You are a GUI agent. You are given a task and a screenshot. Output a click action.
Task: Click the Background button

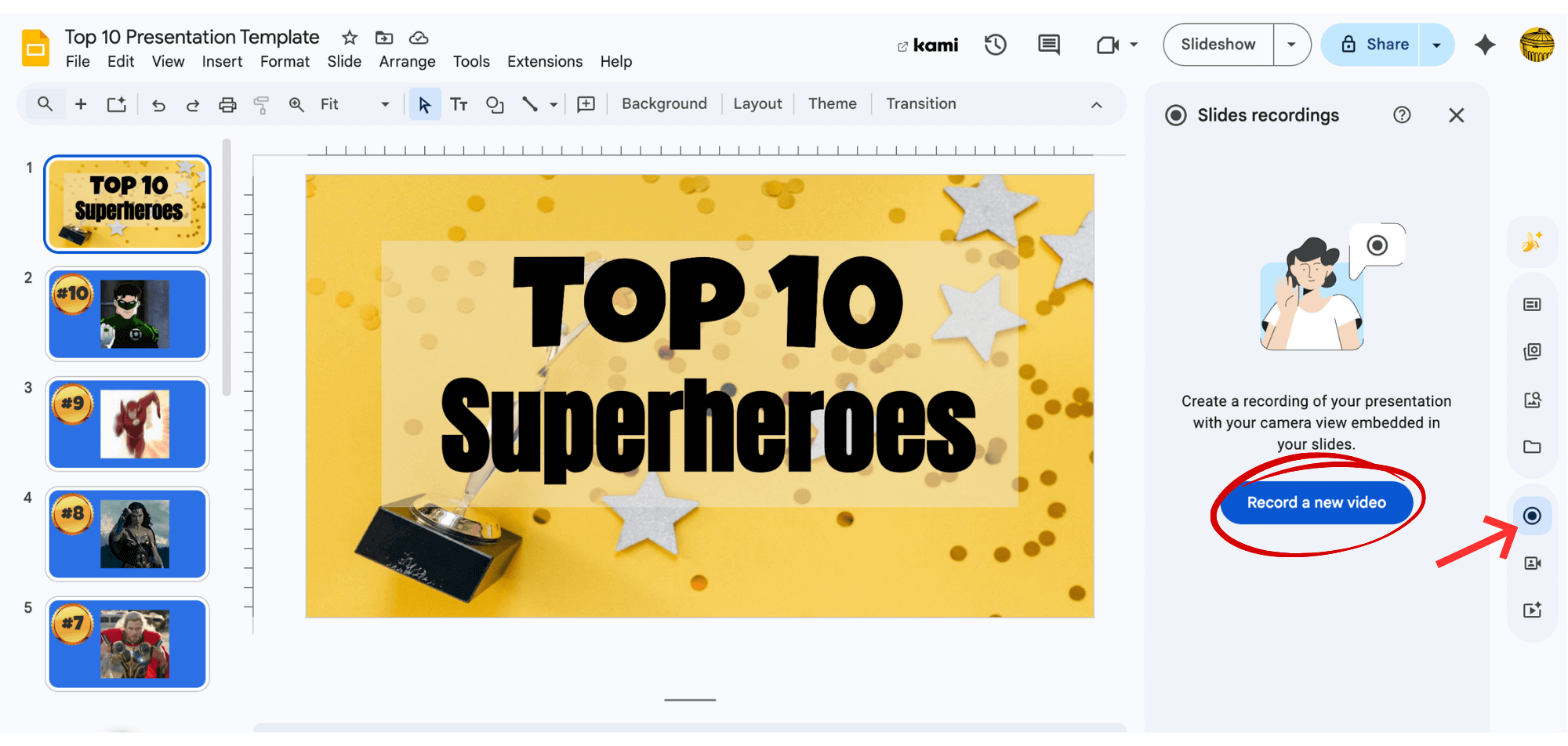pos(664,104)
